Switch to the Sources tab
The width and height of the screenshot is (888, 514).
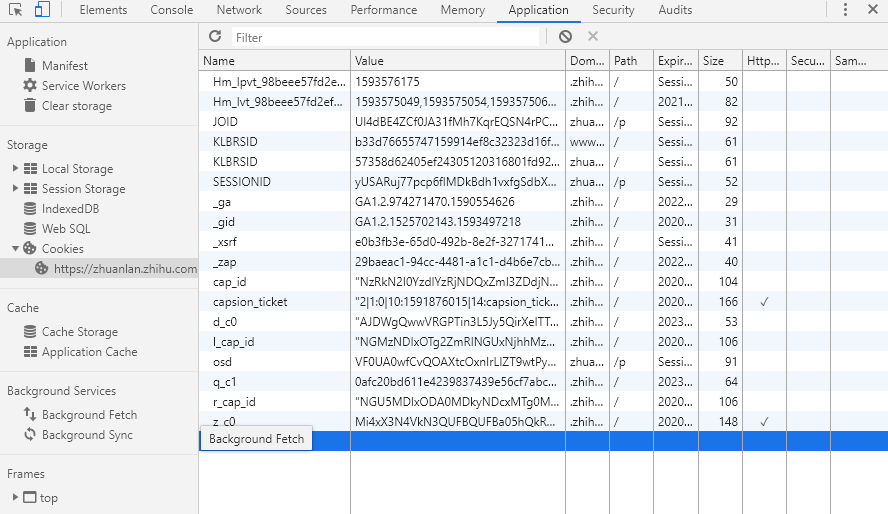point(306,10)
